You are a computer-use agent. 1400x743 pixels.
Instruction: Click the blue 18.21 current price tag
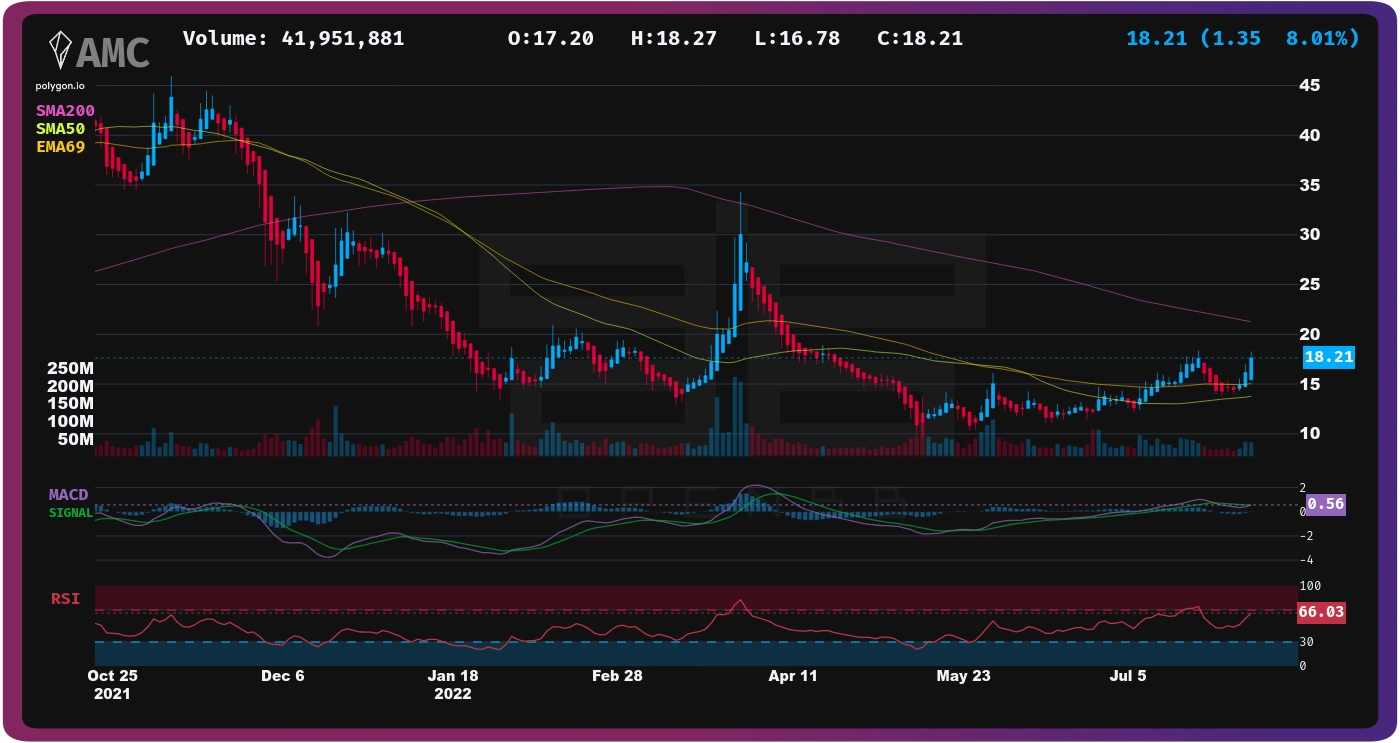[x=1329, y=357]
